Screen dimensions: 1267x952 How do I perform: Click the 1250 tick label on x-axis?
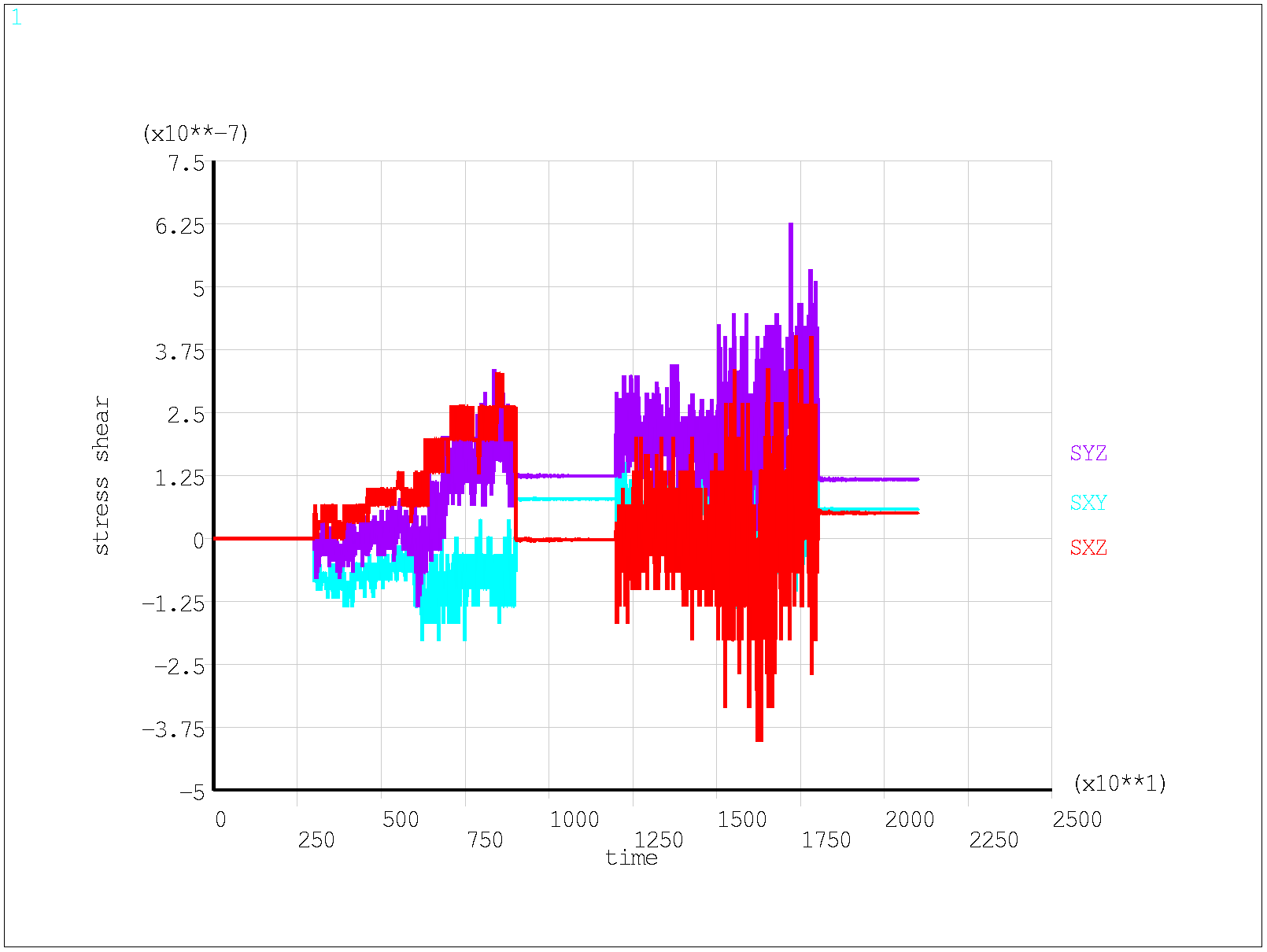[x=659, y=840]
